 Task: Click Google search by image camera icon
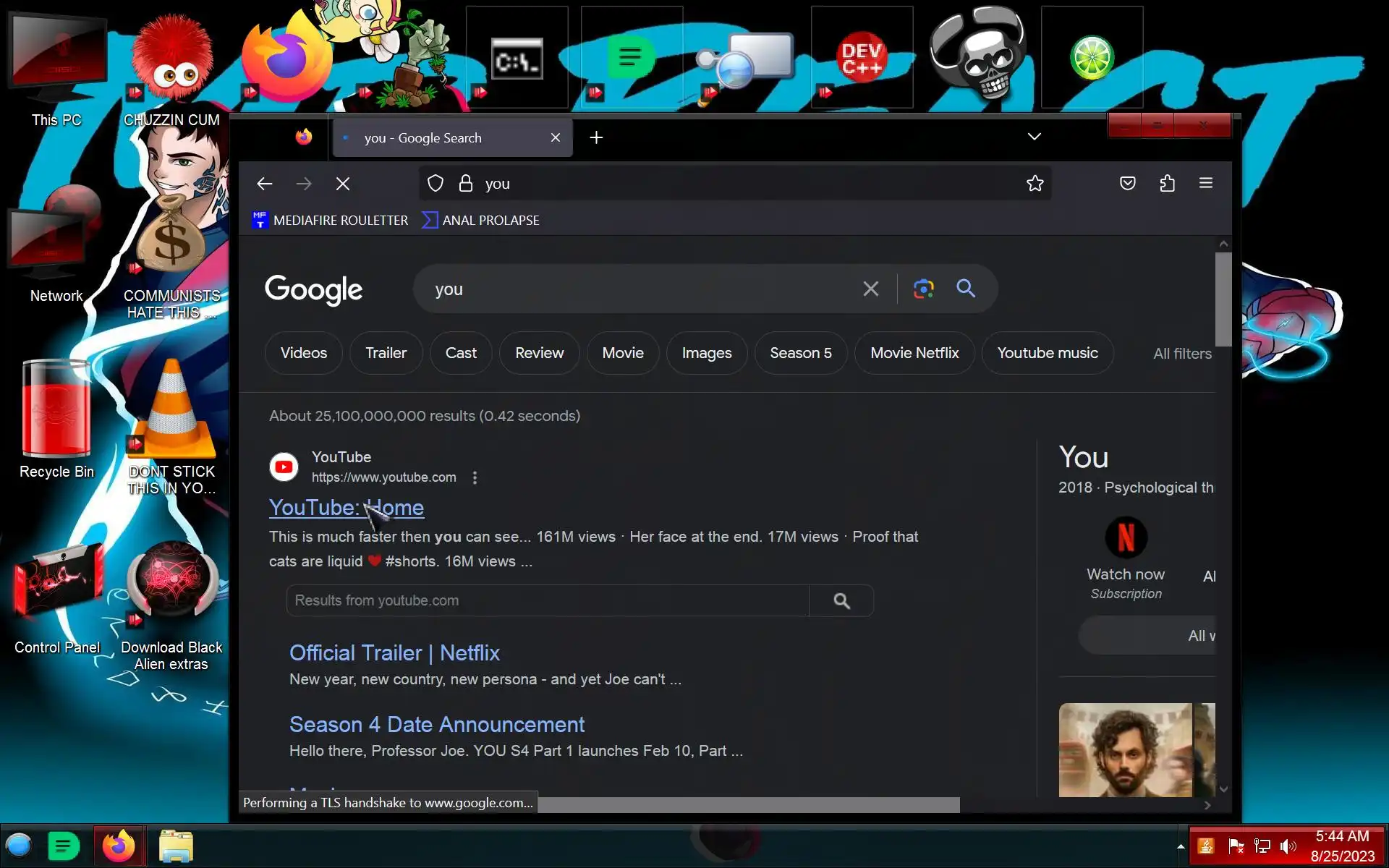pyautogui.click(x=923, y=289)
